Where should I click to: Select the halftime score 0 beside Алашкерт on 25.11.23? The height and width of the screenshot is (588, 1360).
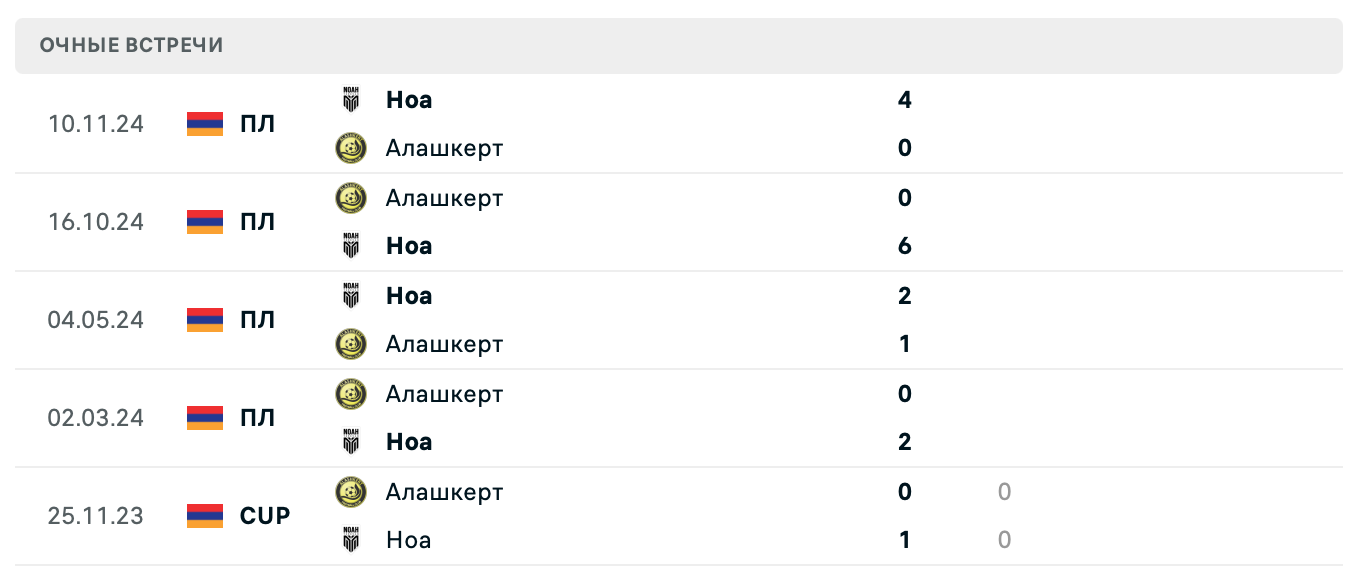pyautogui.click(x=1004, y=491)
